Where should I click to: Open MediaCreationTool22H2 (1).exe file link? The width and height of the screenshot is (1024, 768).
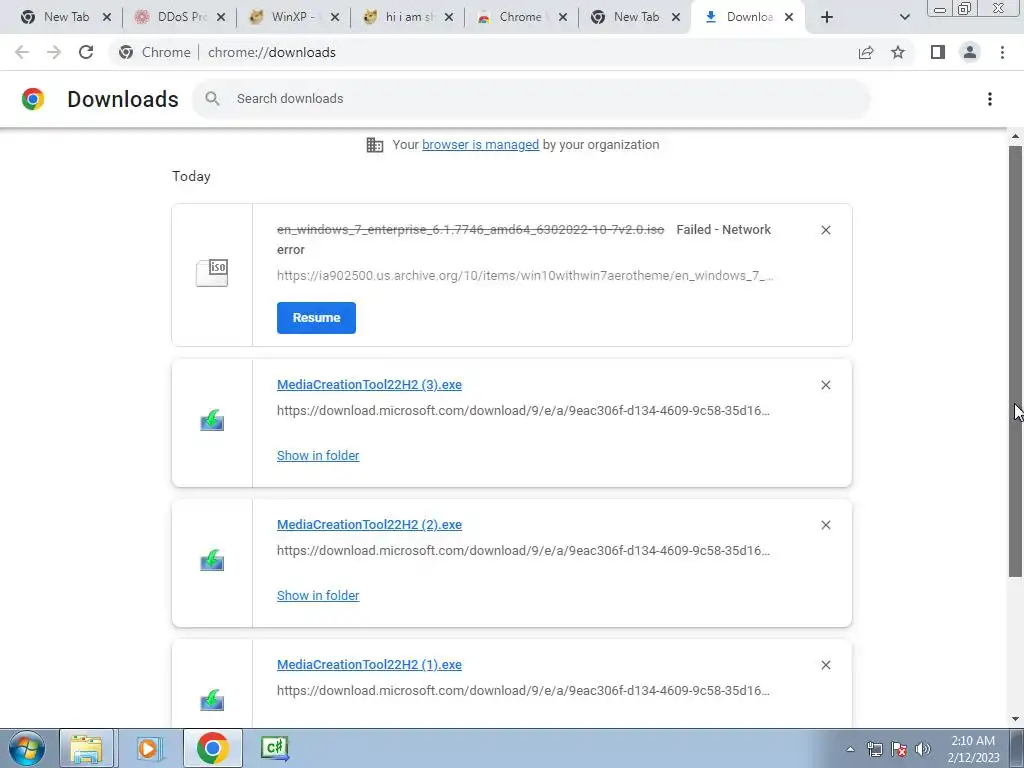369,664
